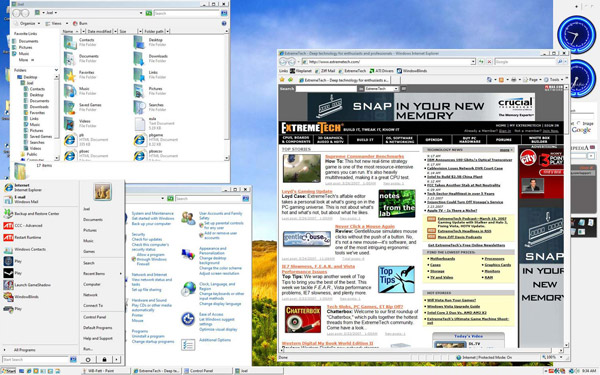Open Ease of Access icon in Control Panel

point(188,319)
